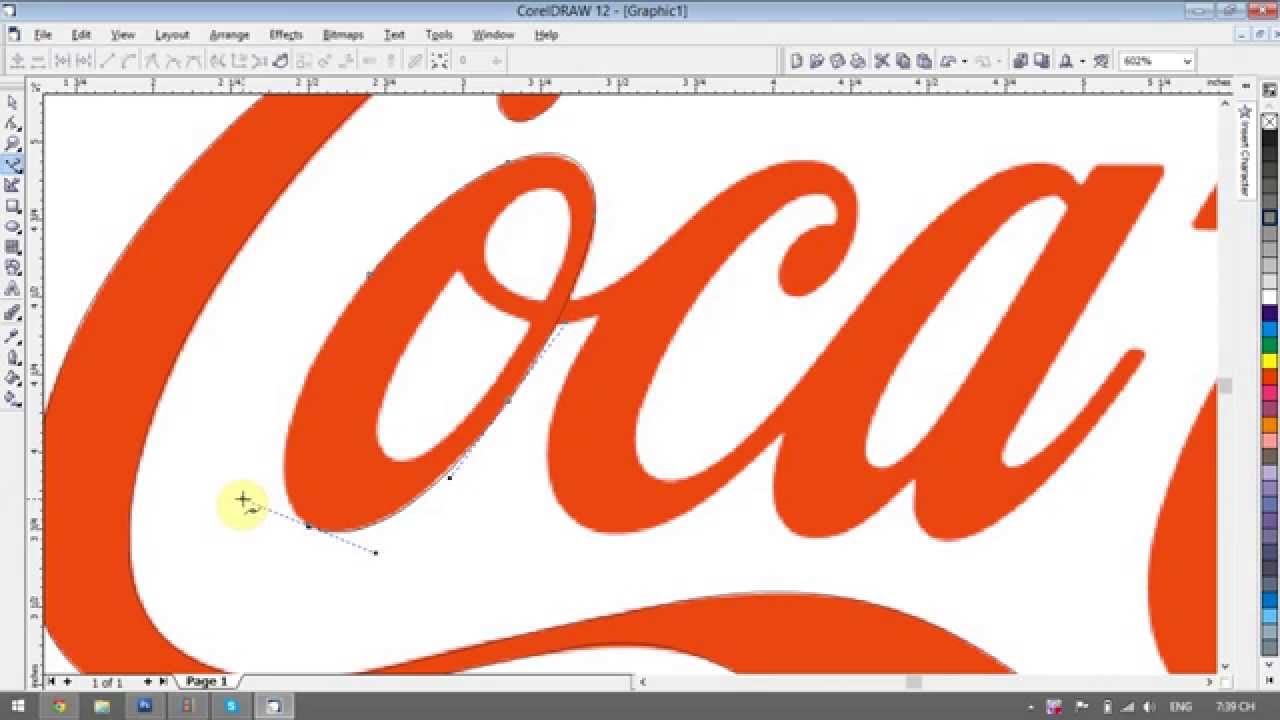The height and width of the screenshot is (720, 1280).
Task: Select the Smart Drawing tool
Action: tap(13, 185)
